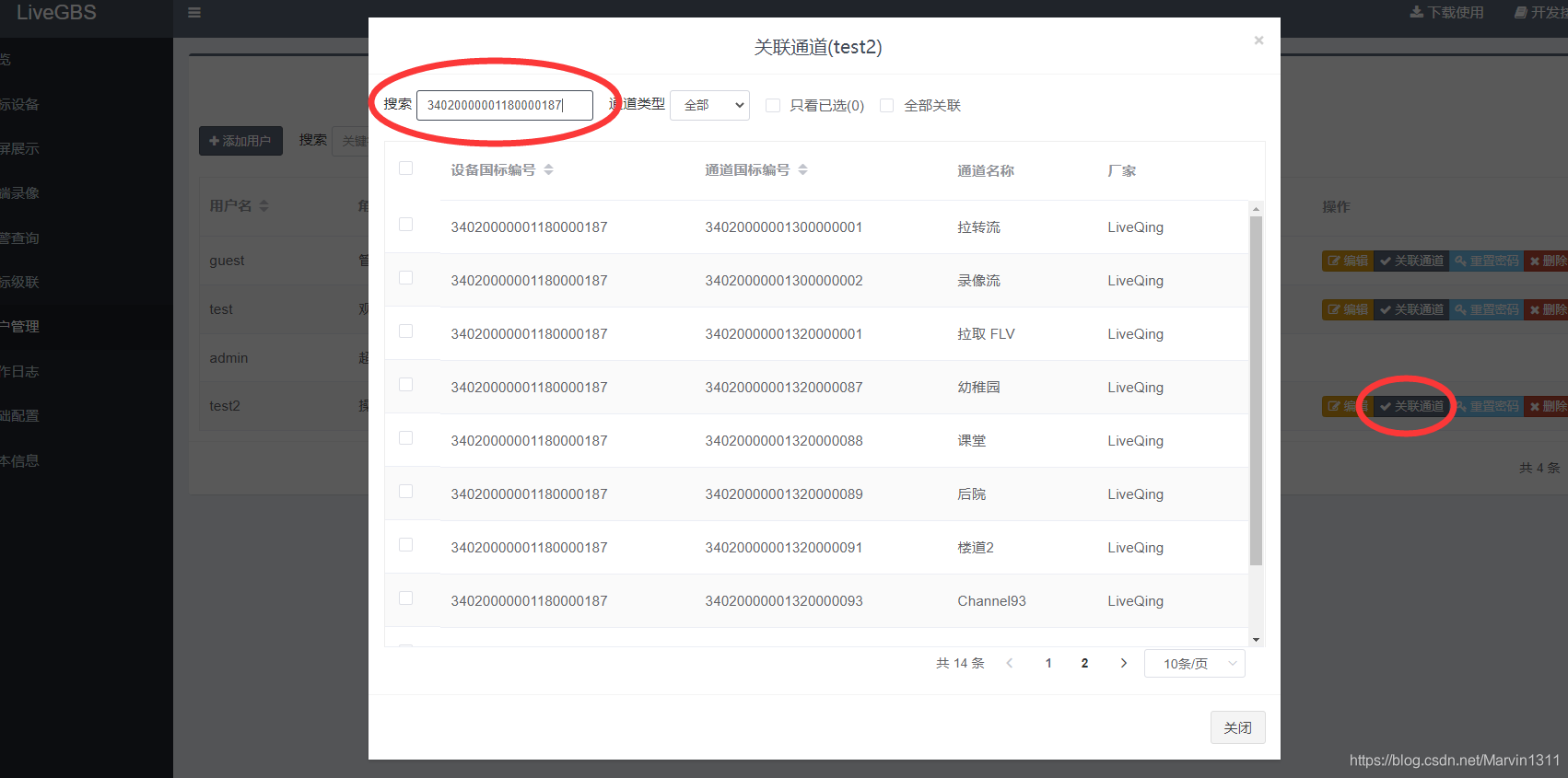Viewport: 1568px width, 778px height.
Task: Open the 版本信息 sidebar menu item
Action: coord(87,460)
